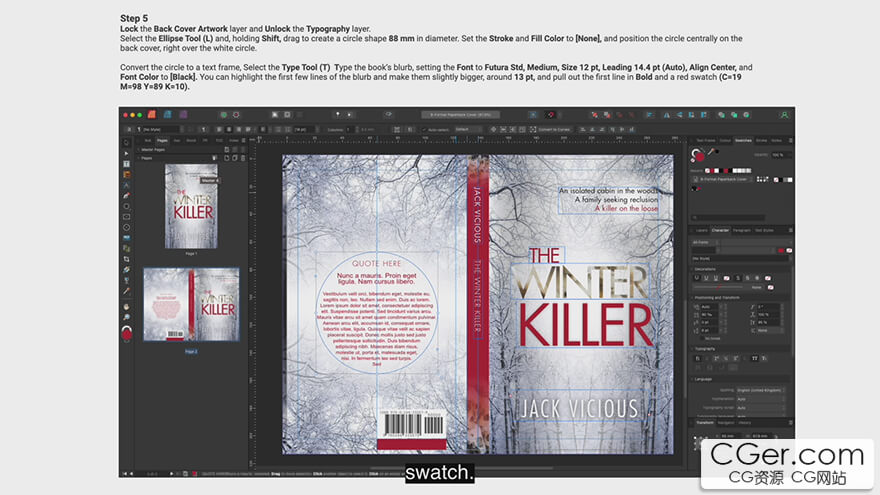This screenshot has width=880, height=495.
Task: Open the paragraph style [No Style] dropdown
Action: pyautogui.click(x=160, y=130)
